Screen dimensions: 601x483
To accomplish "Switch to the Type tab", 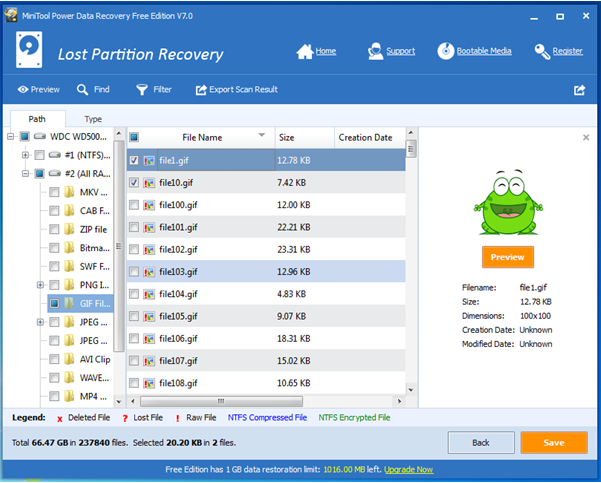I will coord(93,119).
